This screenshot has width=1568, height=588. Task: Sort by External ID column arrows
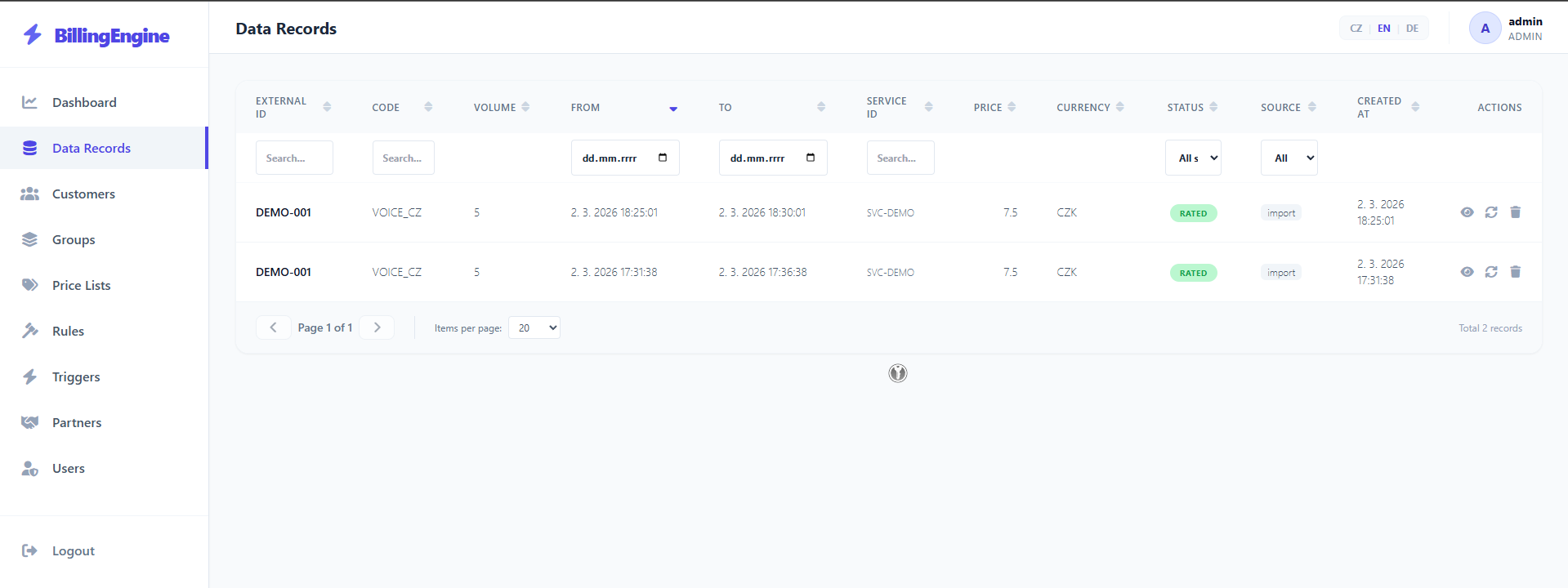(x=327, y=107)
